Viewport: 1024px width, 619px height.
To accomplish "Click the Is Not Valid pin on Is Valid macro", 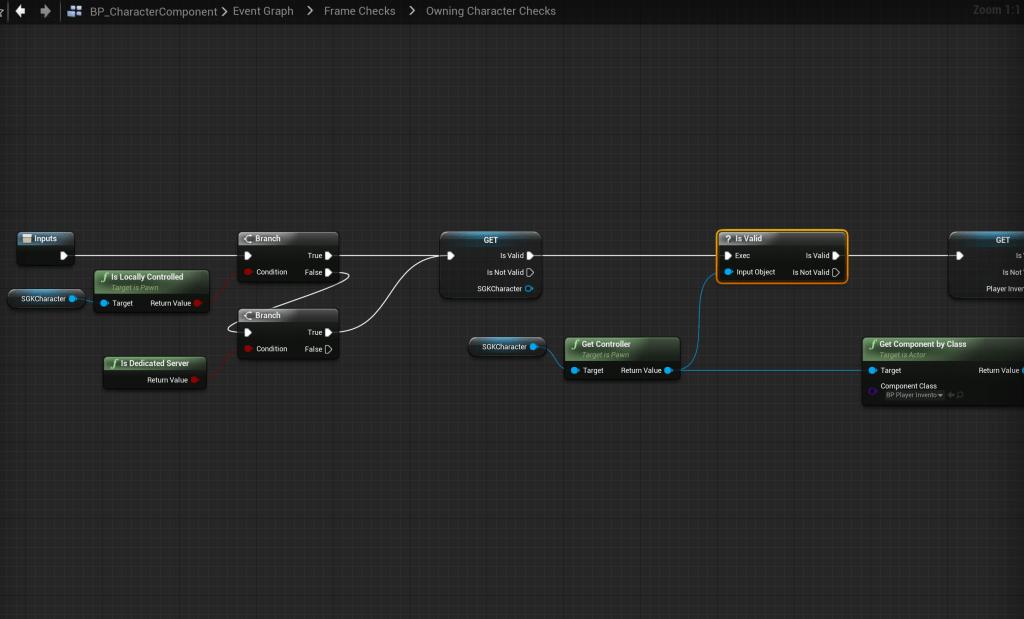I will click(x=836, y=272).
